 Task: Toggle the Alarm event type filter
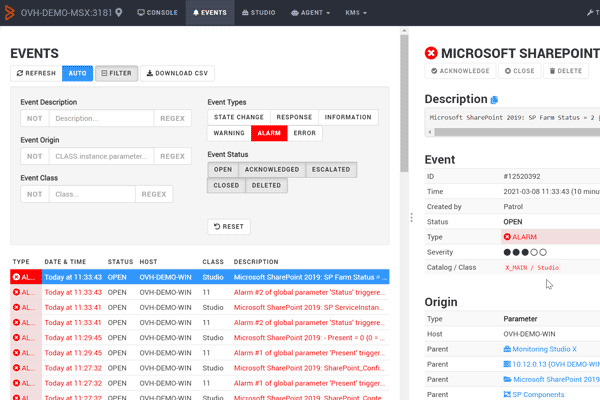coord(269,133)
